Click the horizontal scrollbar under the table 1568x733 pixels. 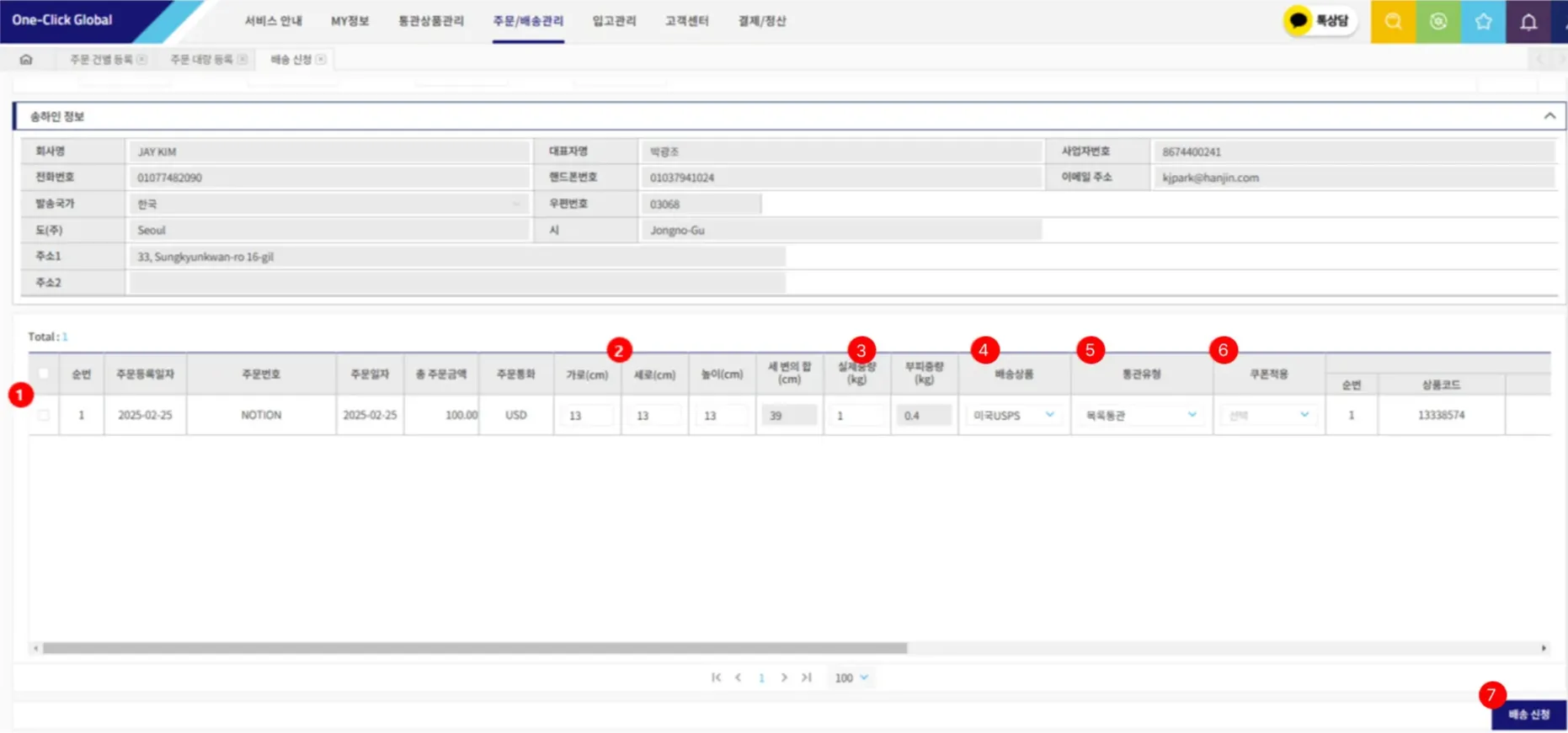point(475,649)
